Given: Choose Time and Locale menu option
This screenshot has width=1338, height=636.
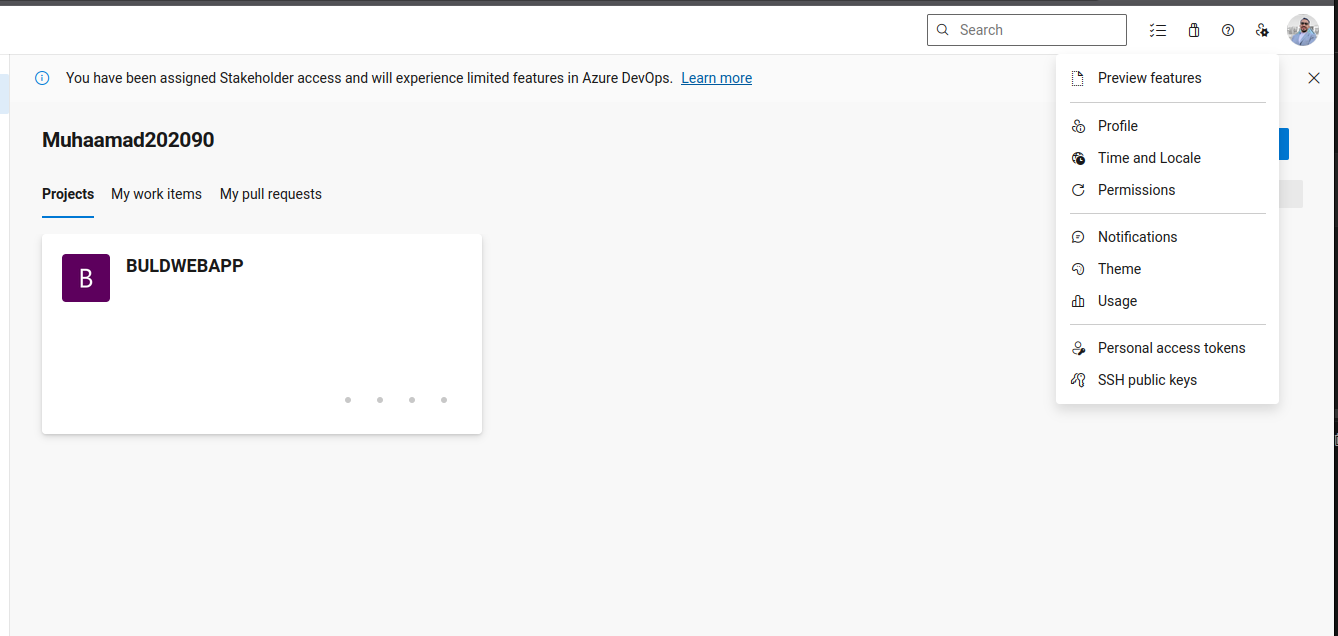Looking at the screenshot, I should (x=1148, y=158).
